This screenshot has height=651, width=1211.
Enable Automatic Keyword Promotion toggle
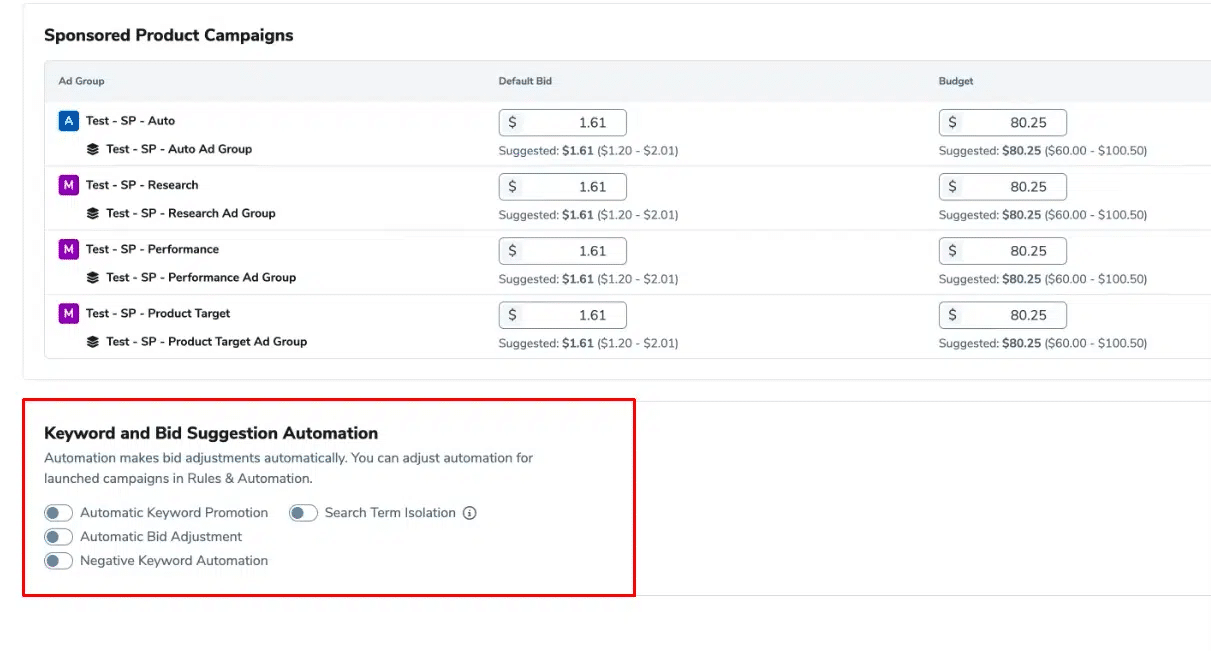coord(59,513)
